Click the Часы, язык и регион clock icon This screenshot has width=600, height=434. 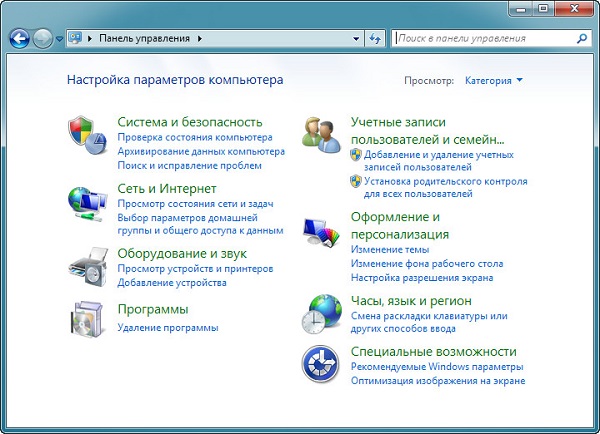pyautogui.click(x=321, y=314)
